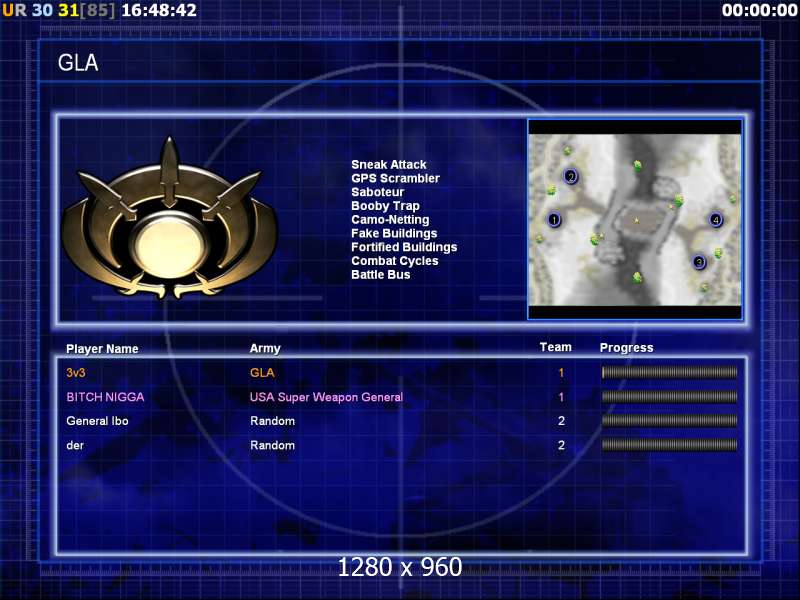The width and height of the screenshot is (800, 600).
Task: Click loading progress bar for der
Action: pos(669,445)
